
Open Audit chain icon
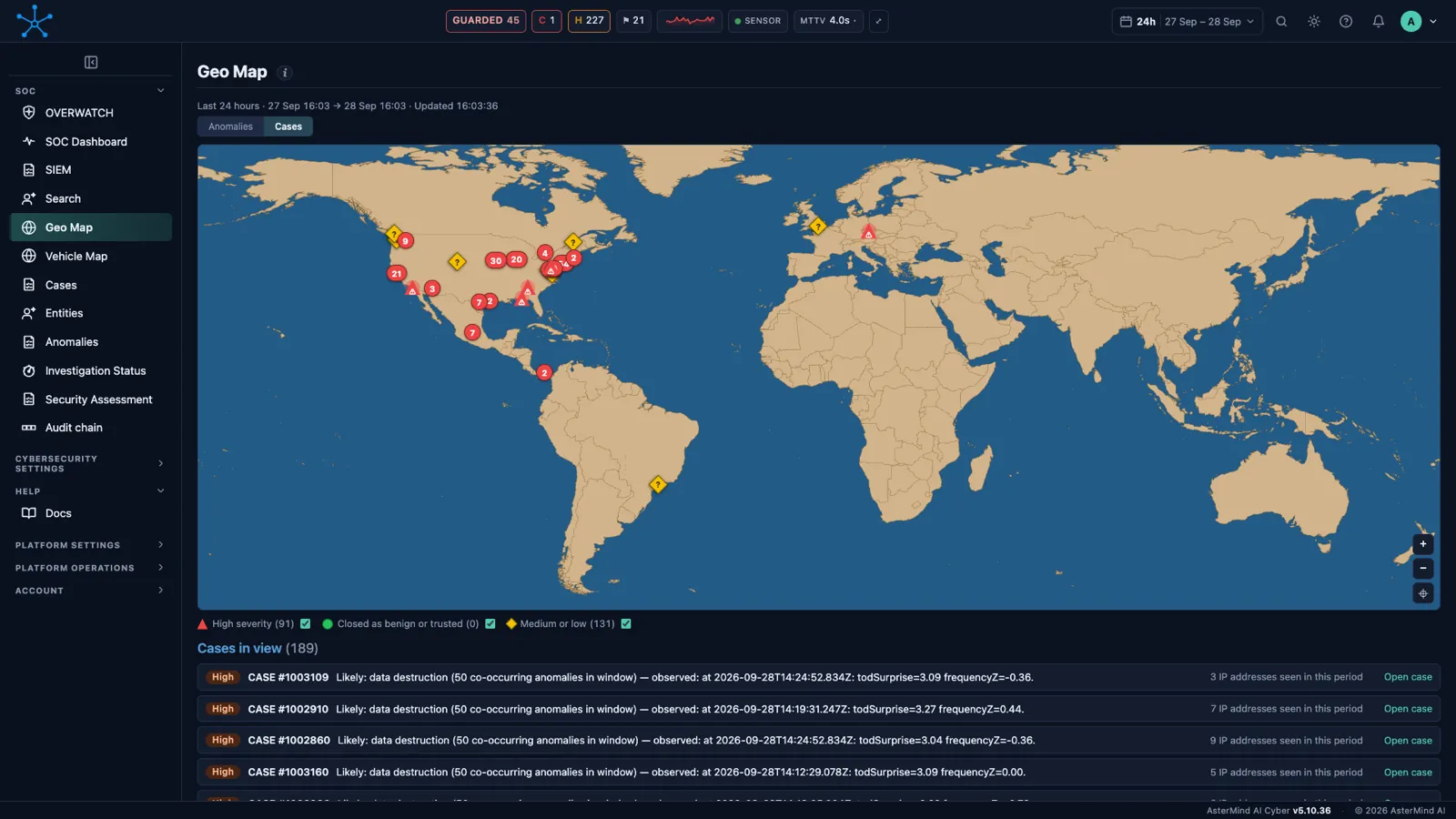click(x=29, y=428)
